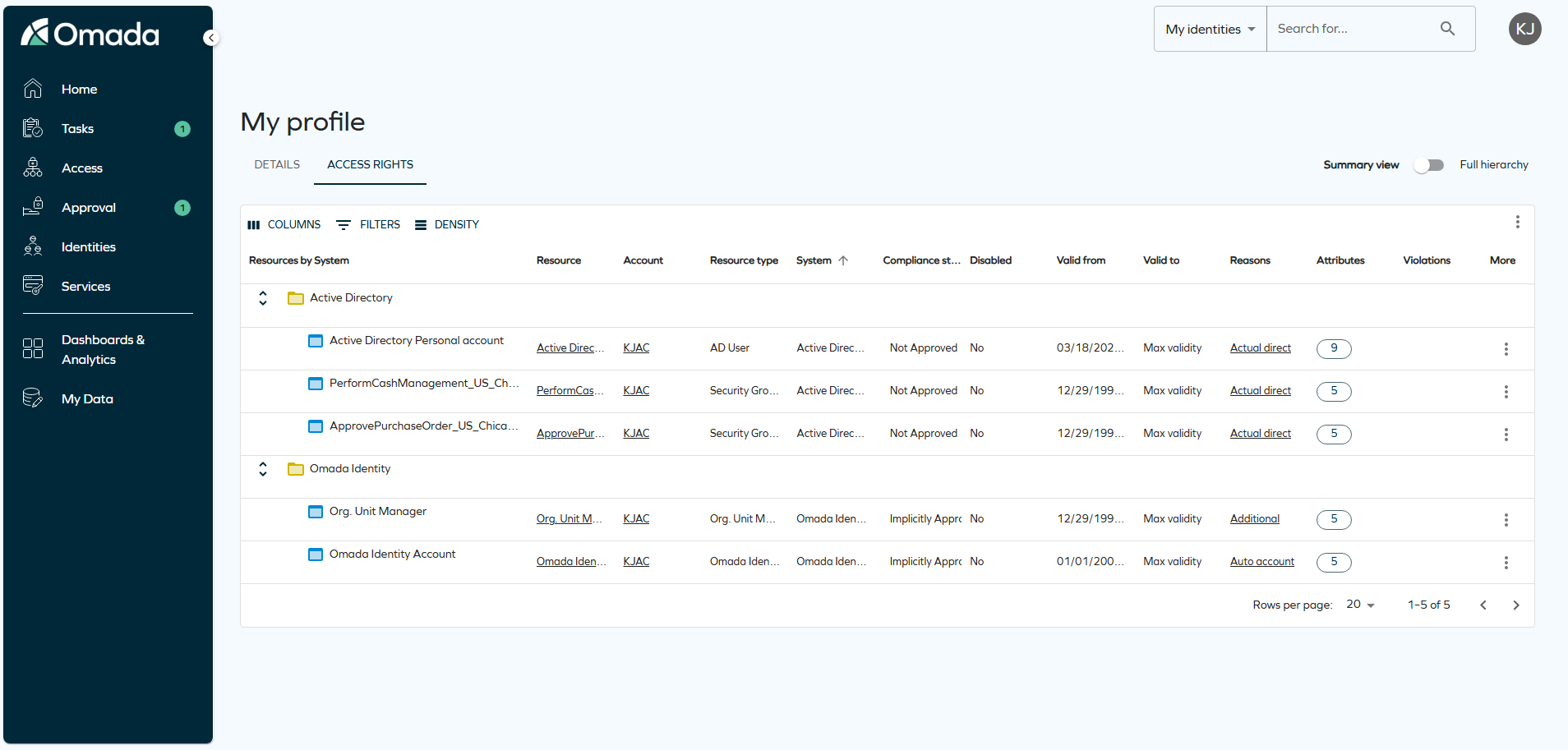This screenshot has height=750, width=1568.
Task: Collapse the Omada Identity group
Action: 263,469
